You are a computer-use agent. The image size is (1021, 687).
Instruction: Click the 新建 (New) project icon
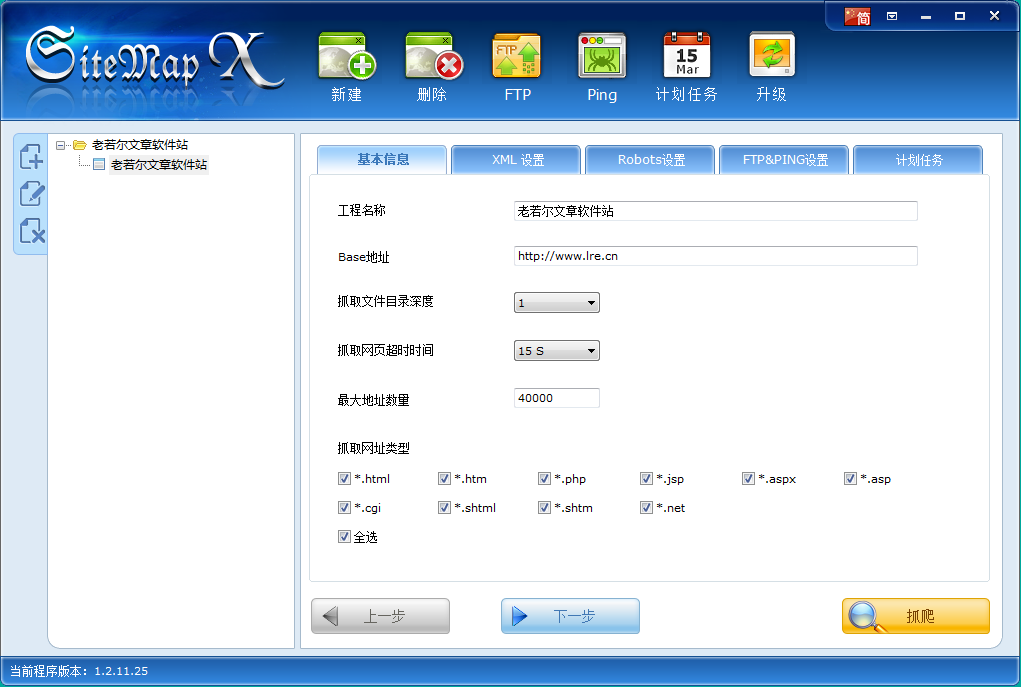[346, 57]
